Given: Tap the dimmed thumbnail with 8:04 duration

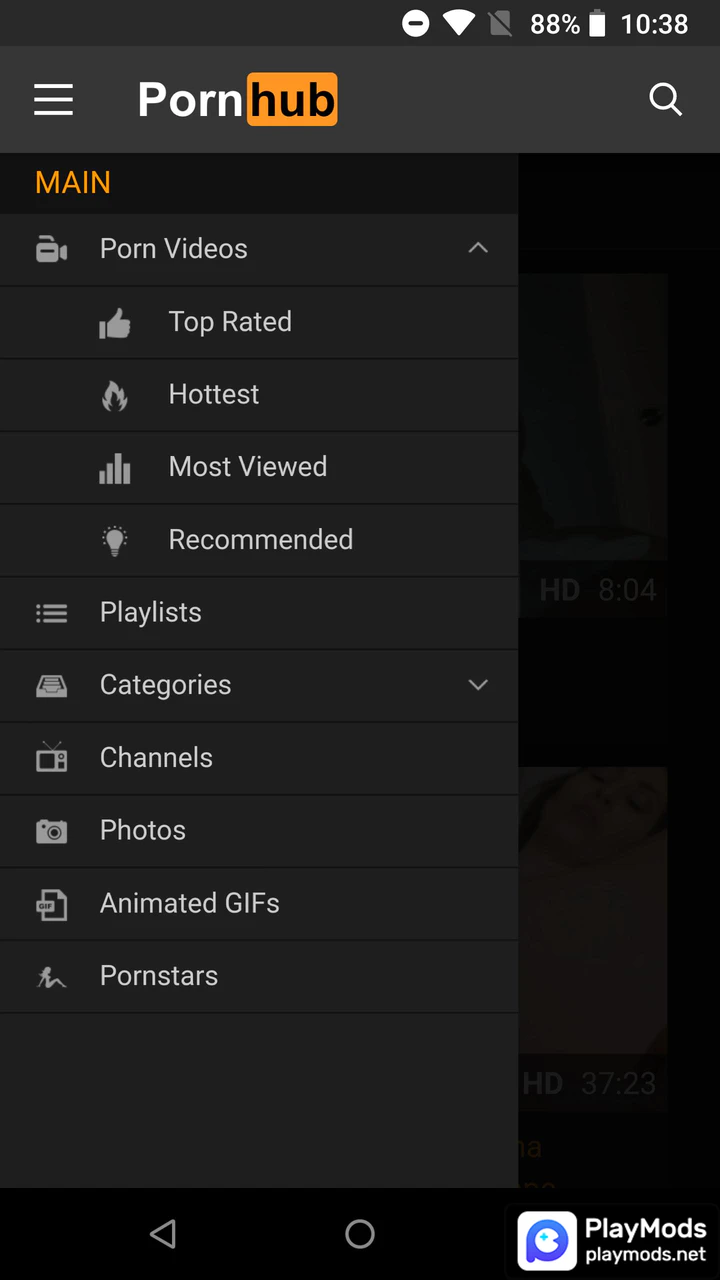Looking at the screenshot, I should tap(593, 445).
